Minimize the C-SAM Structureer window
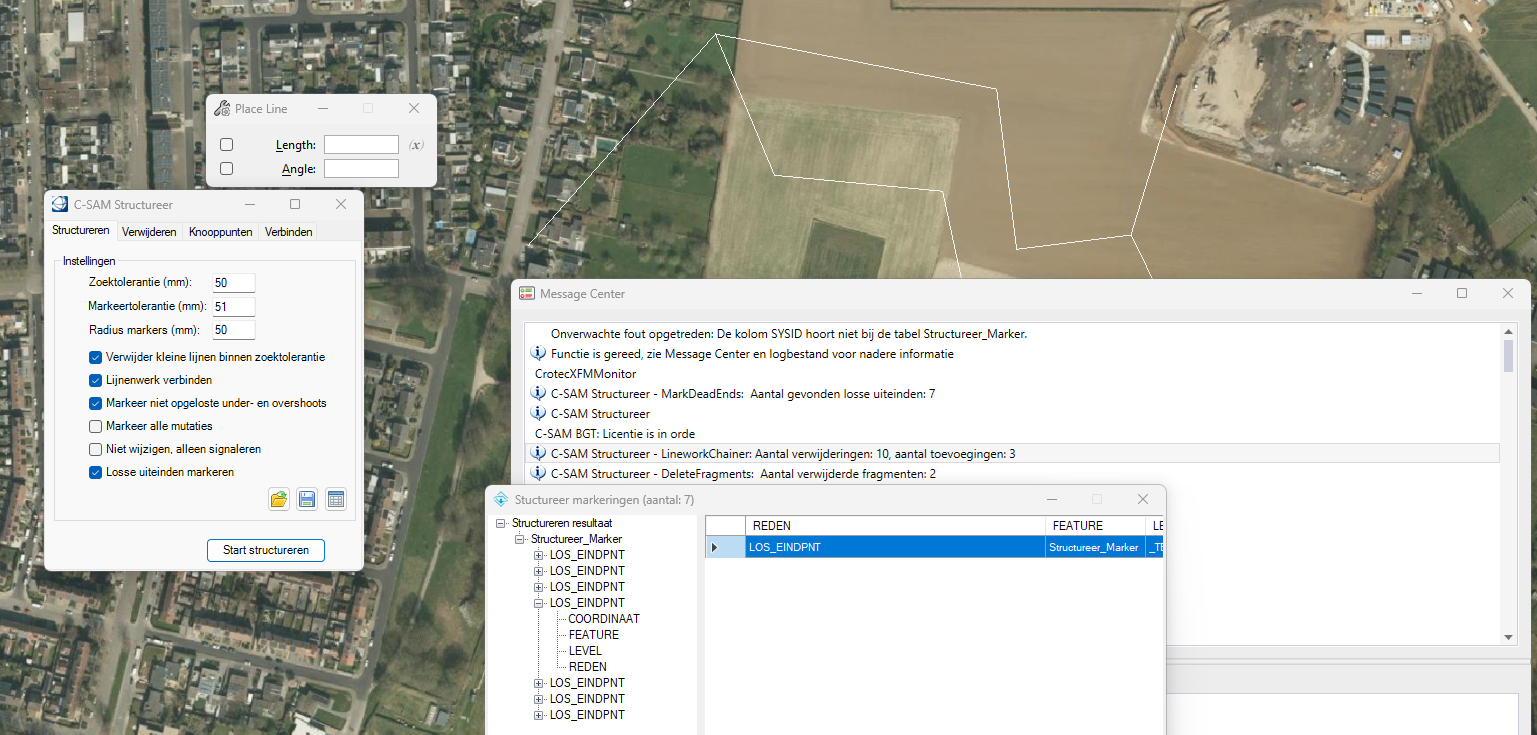1537x735 pixels. [x=249, y=204]
